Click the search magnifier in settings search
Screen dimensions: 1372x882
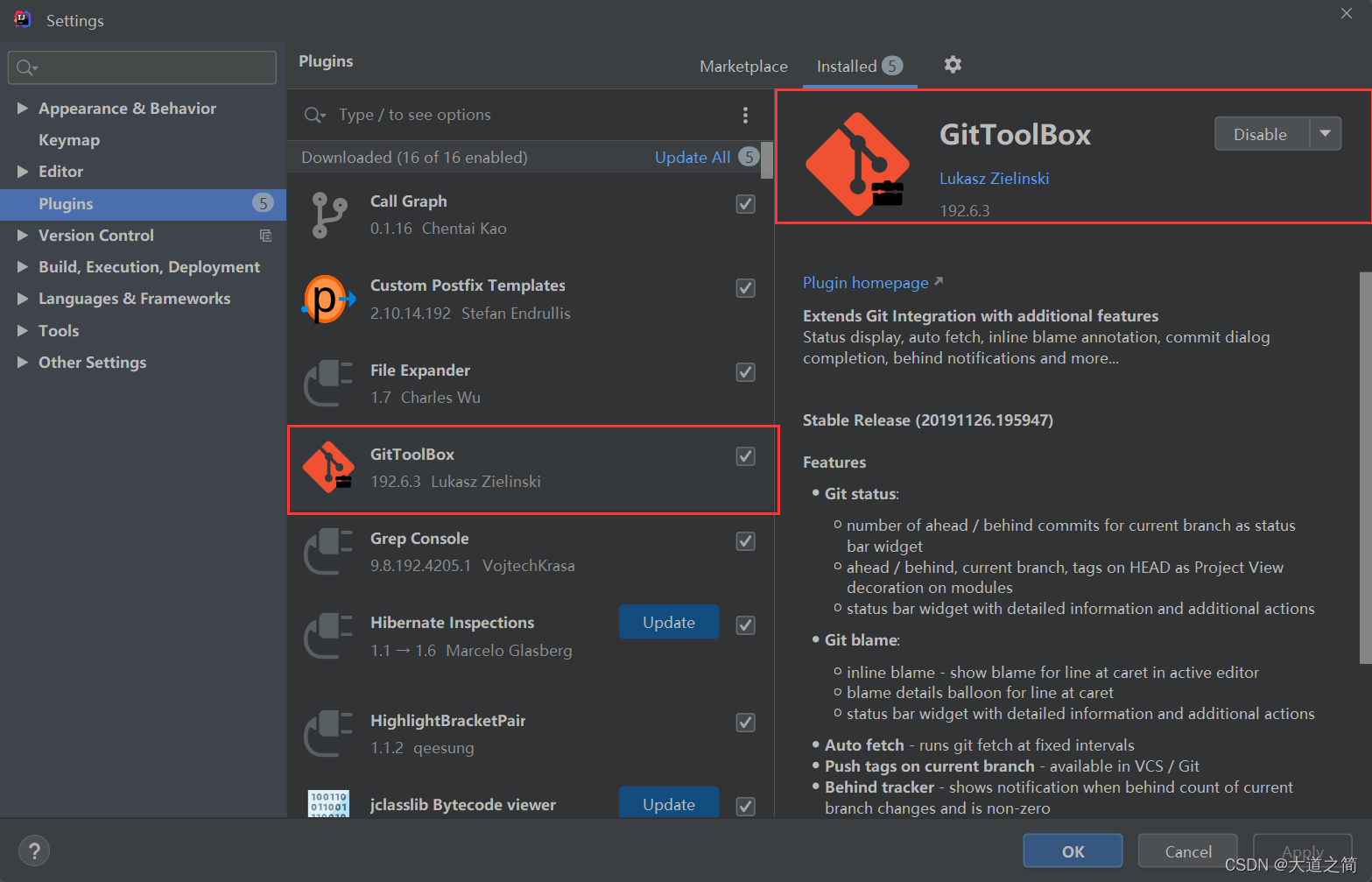(26, 67)
